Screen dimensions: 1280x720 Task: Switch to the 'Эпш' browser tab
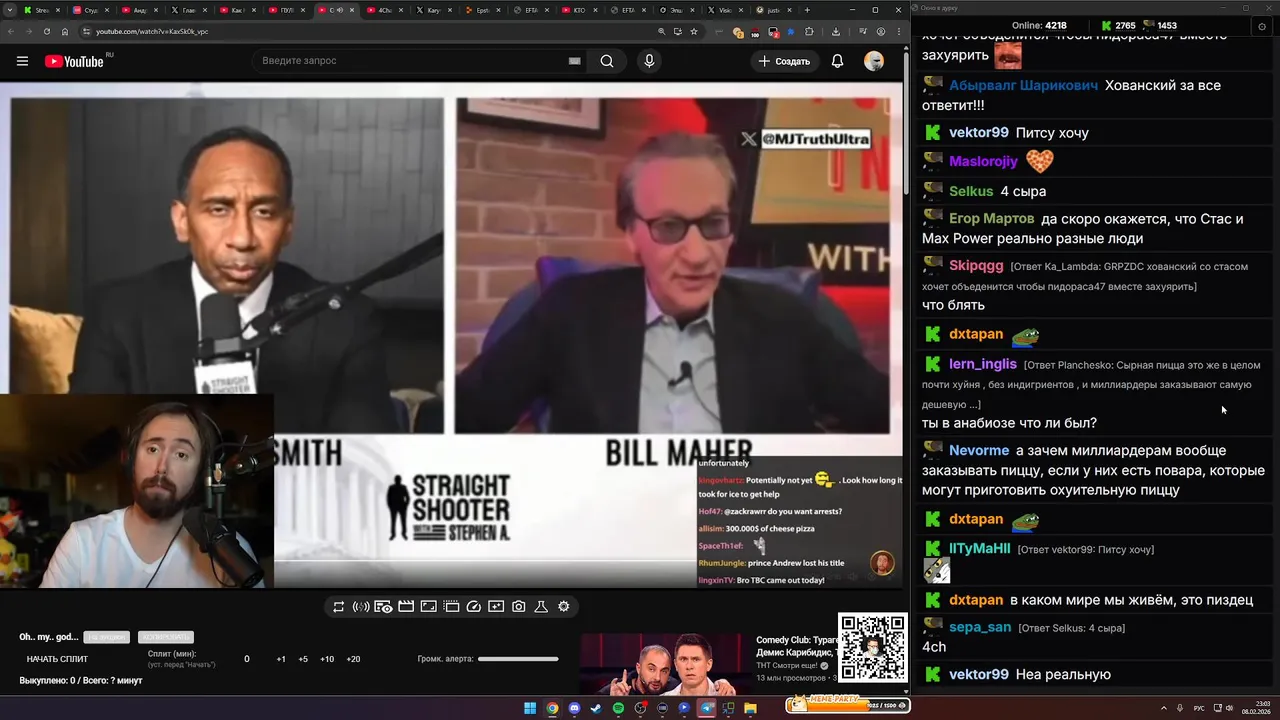[677, 10]
